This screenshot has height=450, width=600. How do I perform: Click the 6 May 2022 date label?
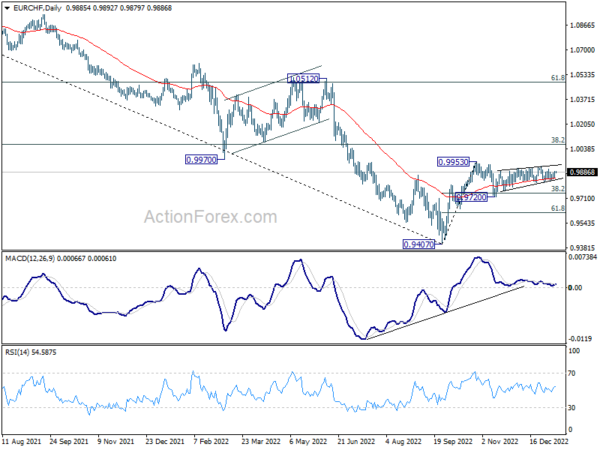(x=308, y=441)
